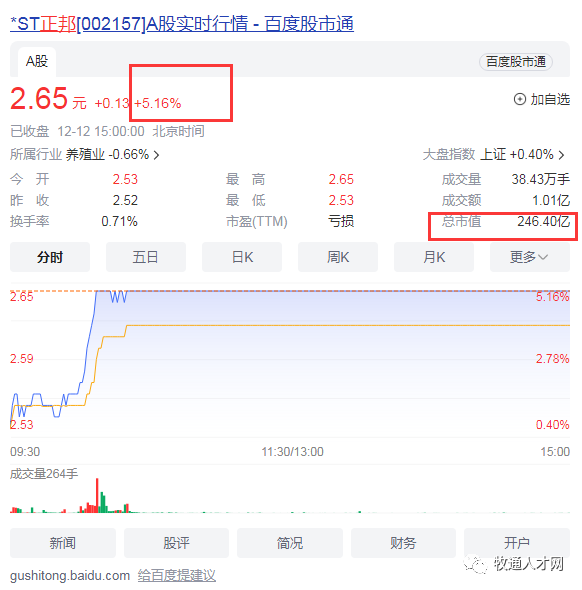Image resolution: width=582 pixels, height=590 pixels.
Task: Switch to the 五日 chart tab
Action: coord(146,257)
